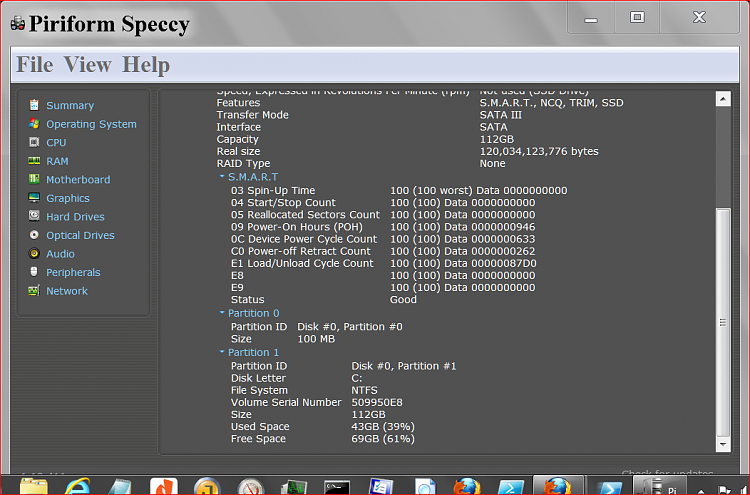Click the Peripherals mouse icon in sidebar
This screenshot has height=495, width=750.
point(34,272)
